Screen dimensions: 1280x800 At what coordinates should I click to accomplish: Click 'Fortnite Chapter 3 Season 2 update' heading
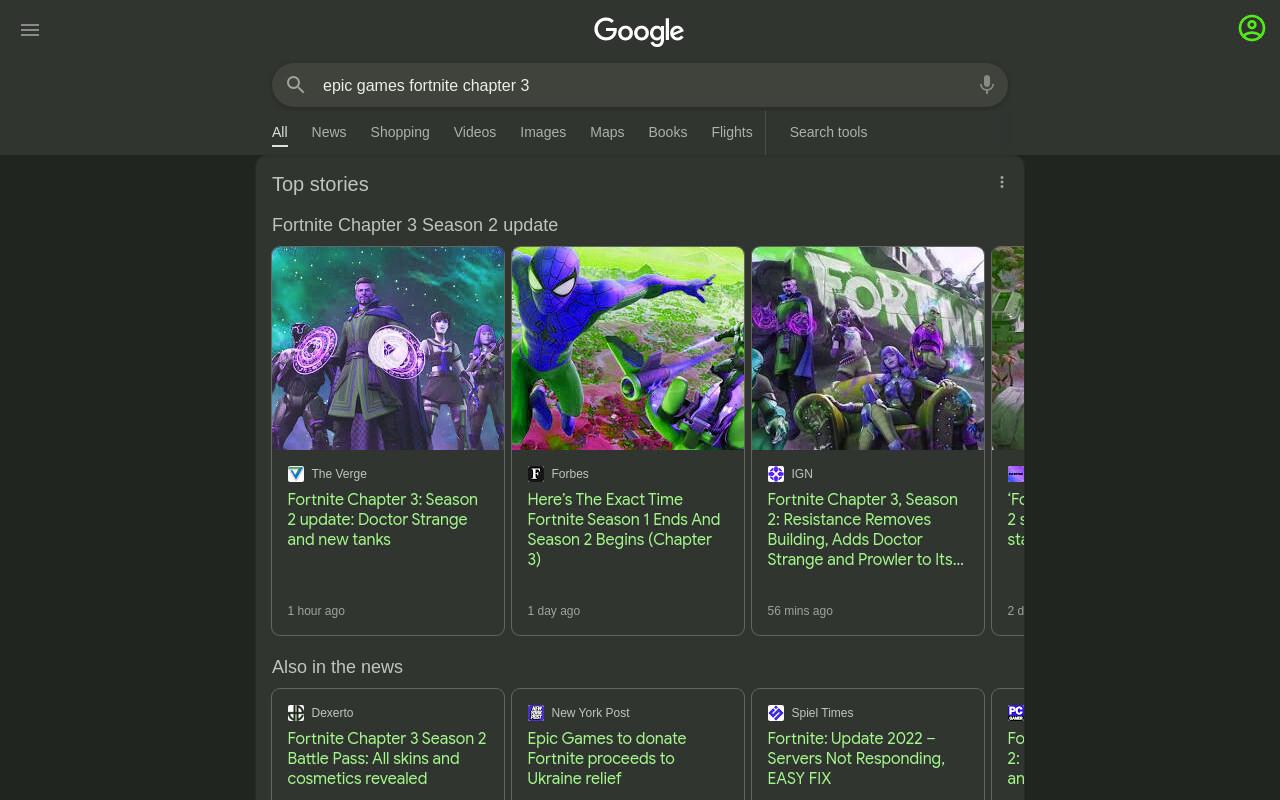[x=415, y=225]
